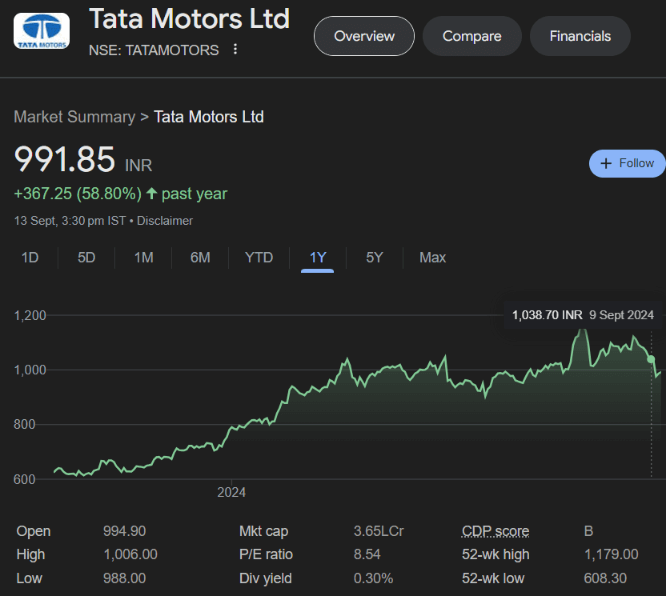Click the P/E ratio value 8.54
666x596 pixels.
coord(367,554)
